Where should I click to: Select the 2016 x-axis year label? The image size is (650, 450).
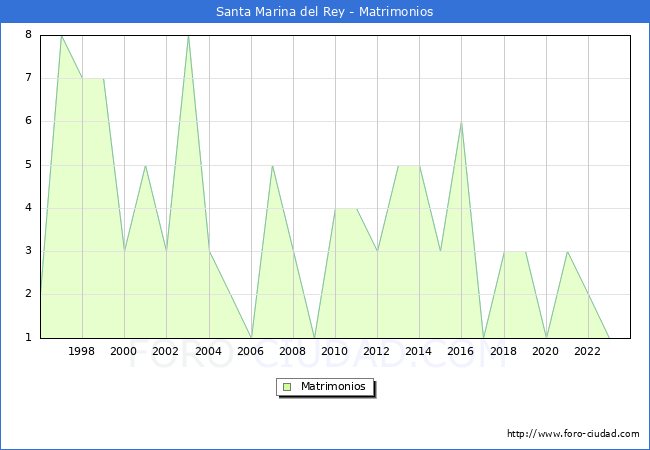tap(460, 351)
